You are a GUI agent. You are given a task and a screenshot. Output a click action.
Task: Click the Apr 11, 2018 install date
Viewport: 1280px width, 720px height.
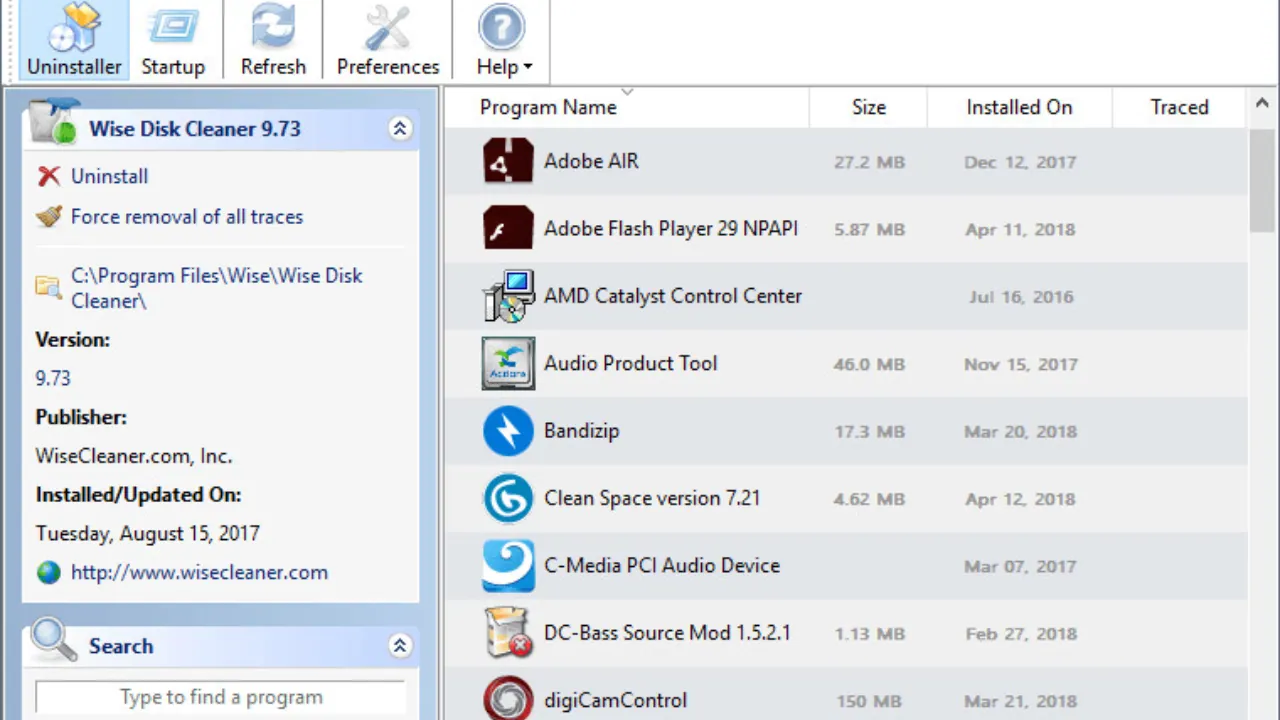[x=1020, y=229]
